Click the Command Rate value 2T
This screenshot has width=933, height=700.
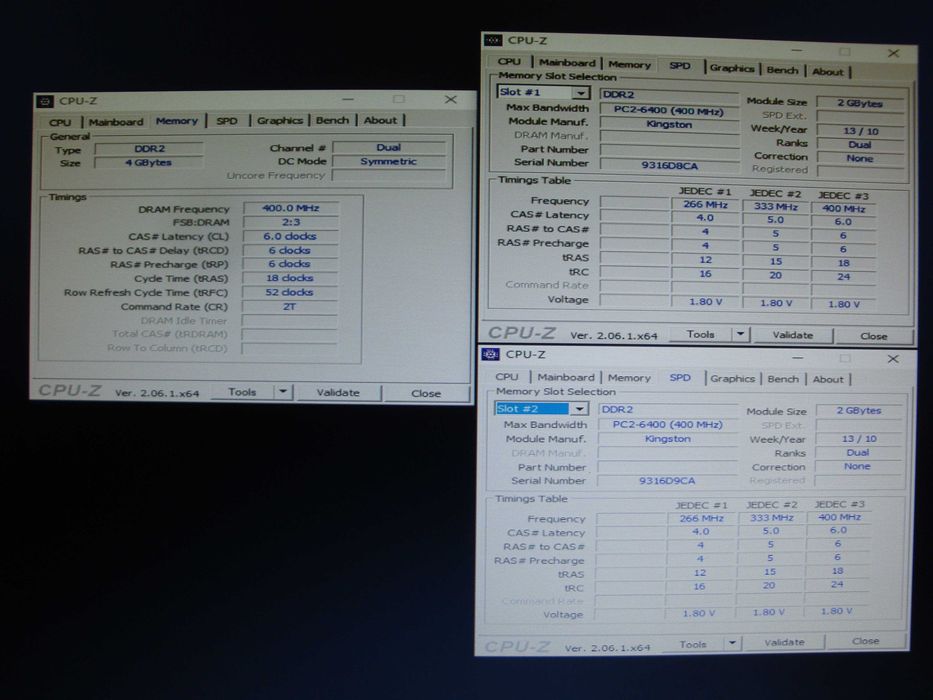pyautogui.click(x=290, y=307)
